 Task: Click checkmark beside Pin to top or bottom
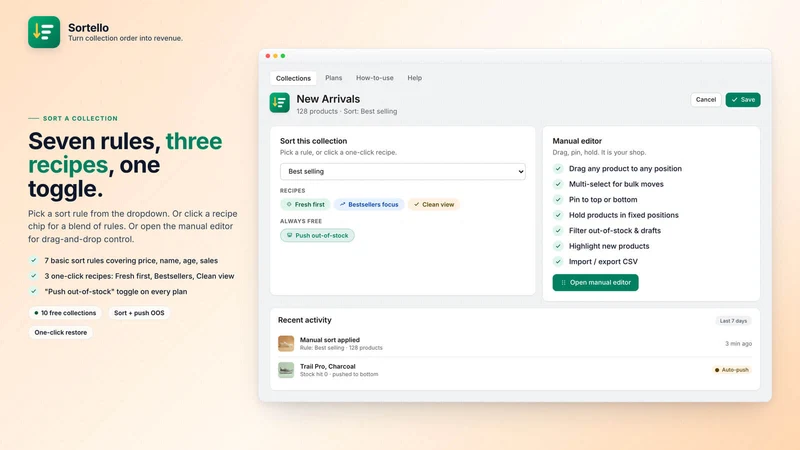click(558, 199)
